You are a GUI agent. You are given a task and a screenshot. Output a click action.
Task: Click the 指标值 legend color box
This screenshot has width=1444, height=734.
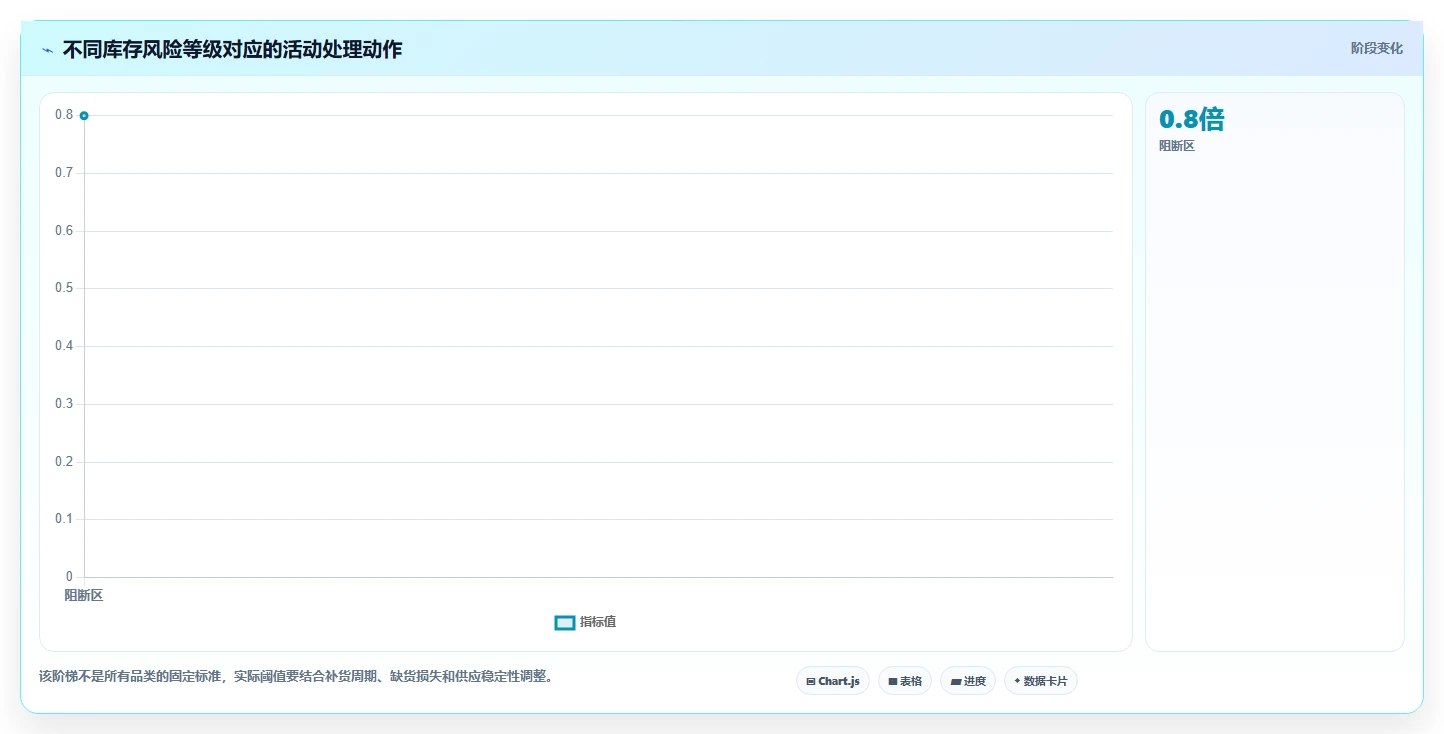[565, 623]
